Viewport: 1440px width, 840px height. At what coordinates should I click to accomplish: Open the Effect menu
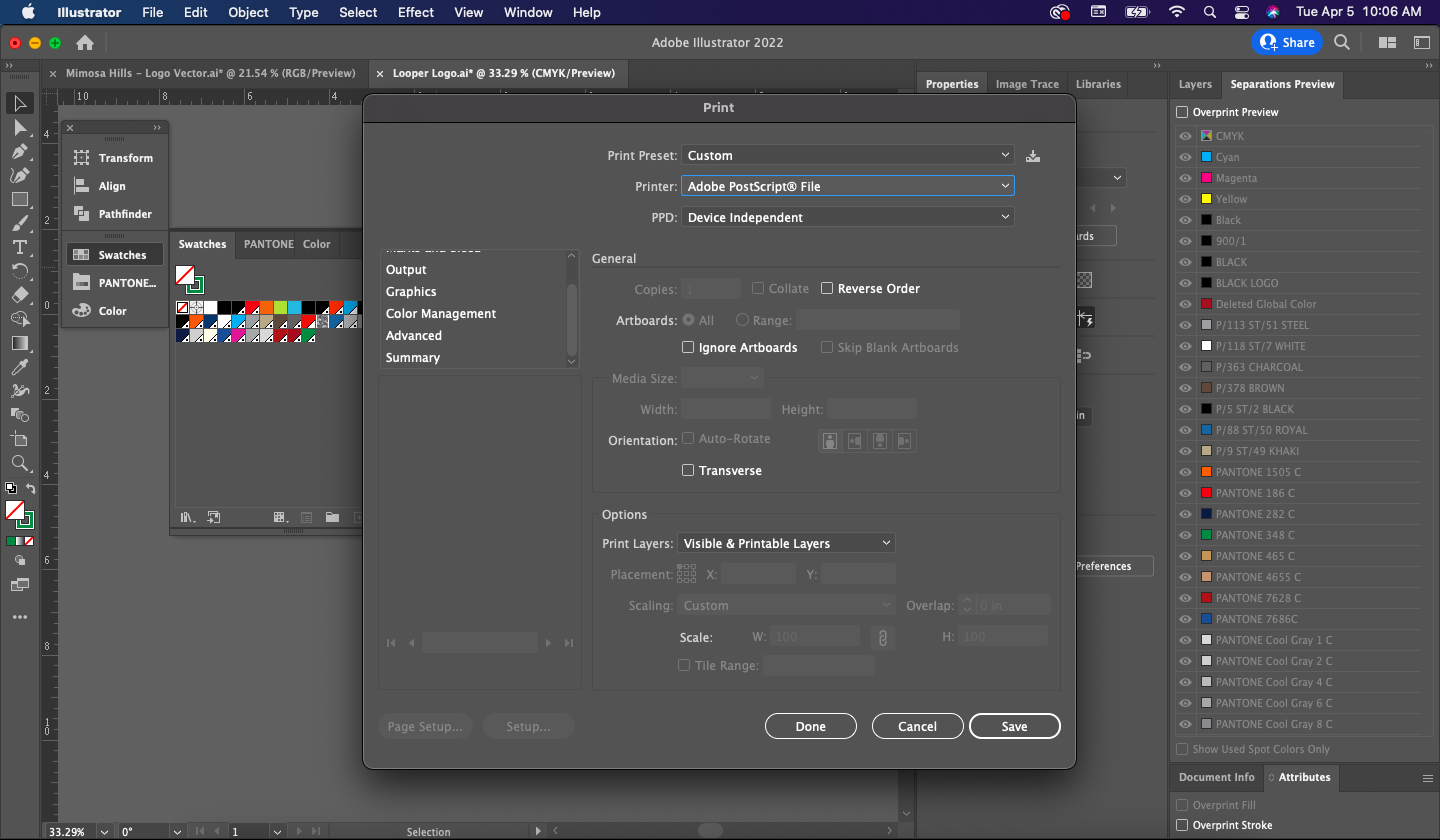point(416,12)
